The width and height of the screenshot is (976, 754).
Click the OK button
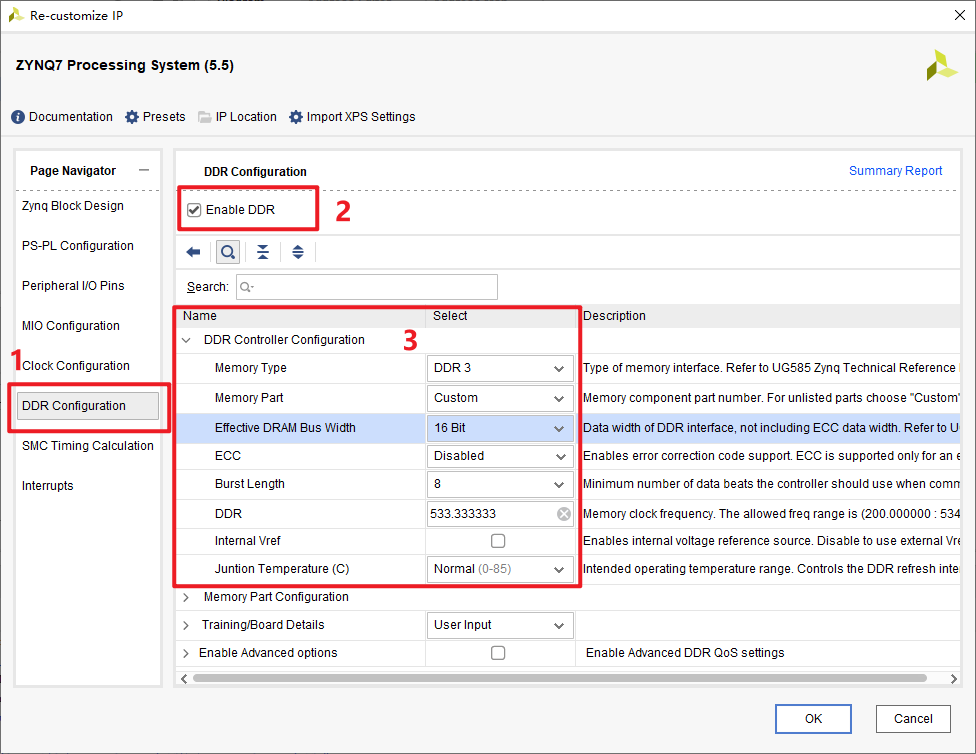pyautogui.click(x=813, y=719)
